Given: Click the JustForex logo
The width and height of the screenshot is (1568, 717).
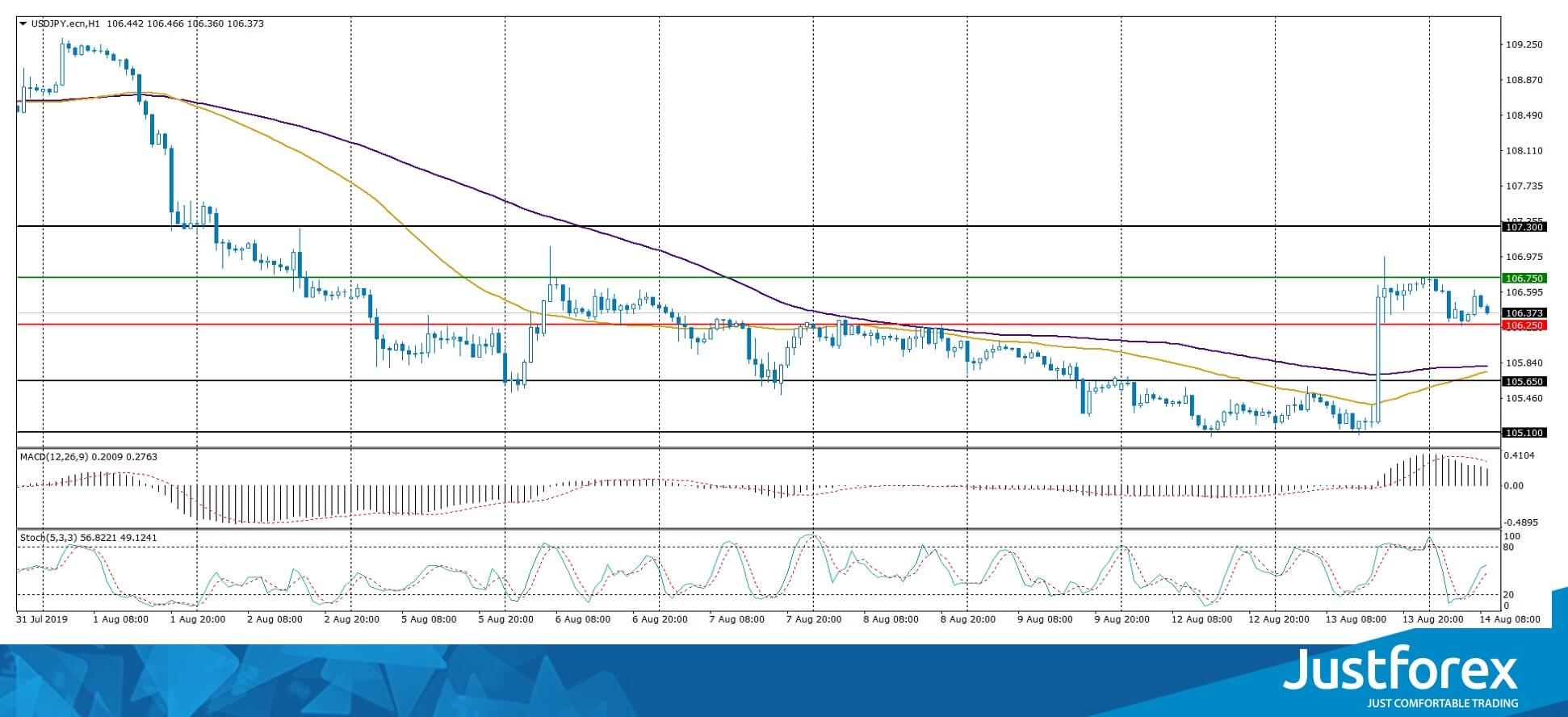Looking at the screenshot, I should click(x=1401, y=677).
